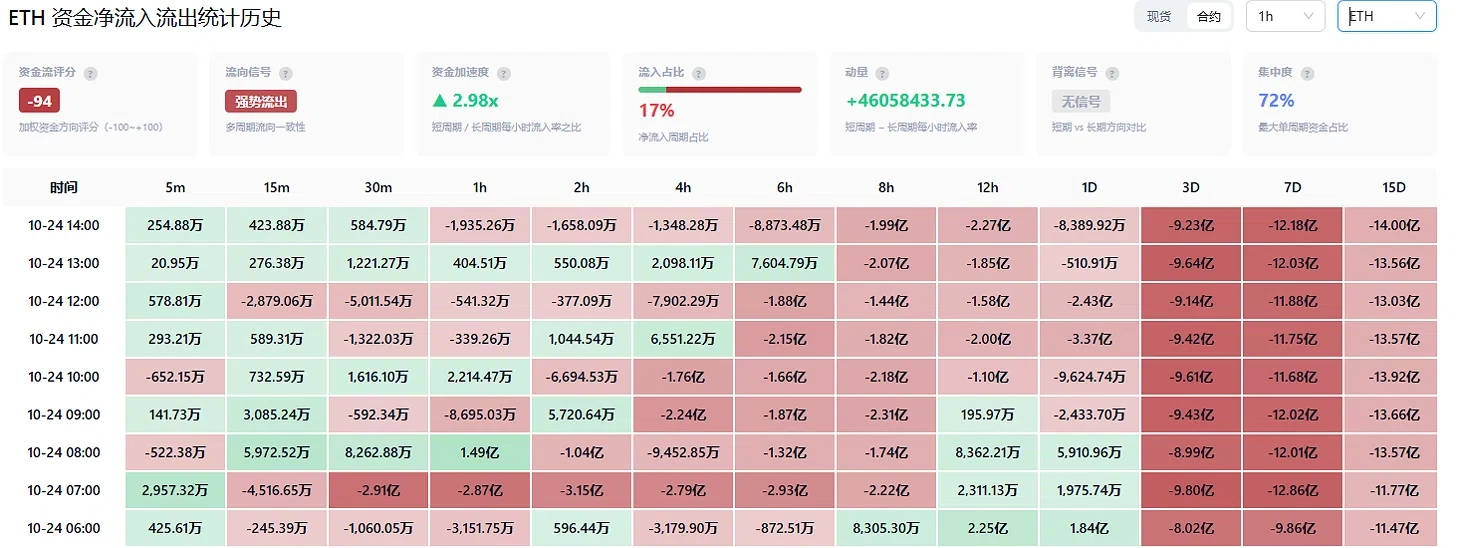Click the 7,604.79万 cell
1459x548 pixels.
click(x=784, y=263)
